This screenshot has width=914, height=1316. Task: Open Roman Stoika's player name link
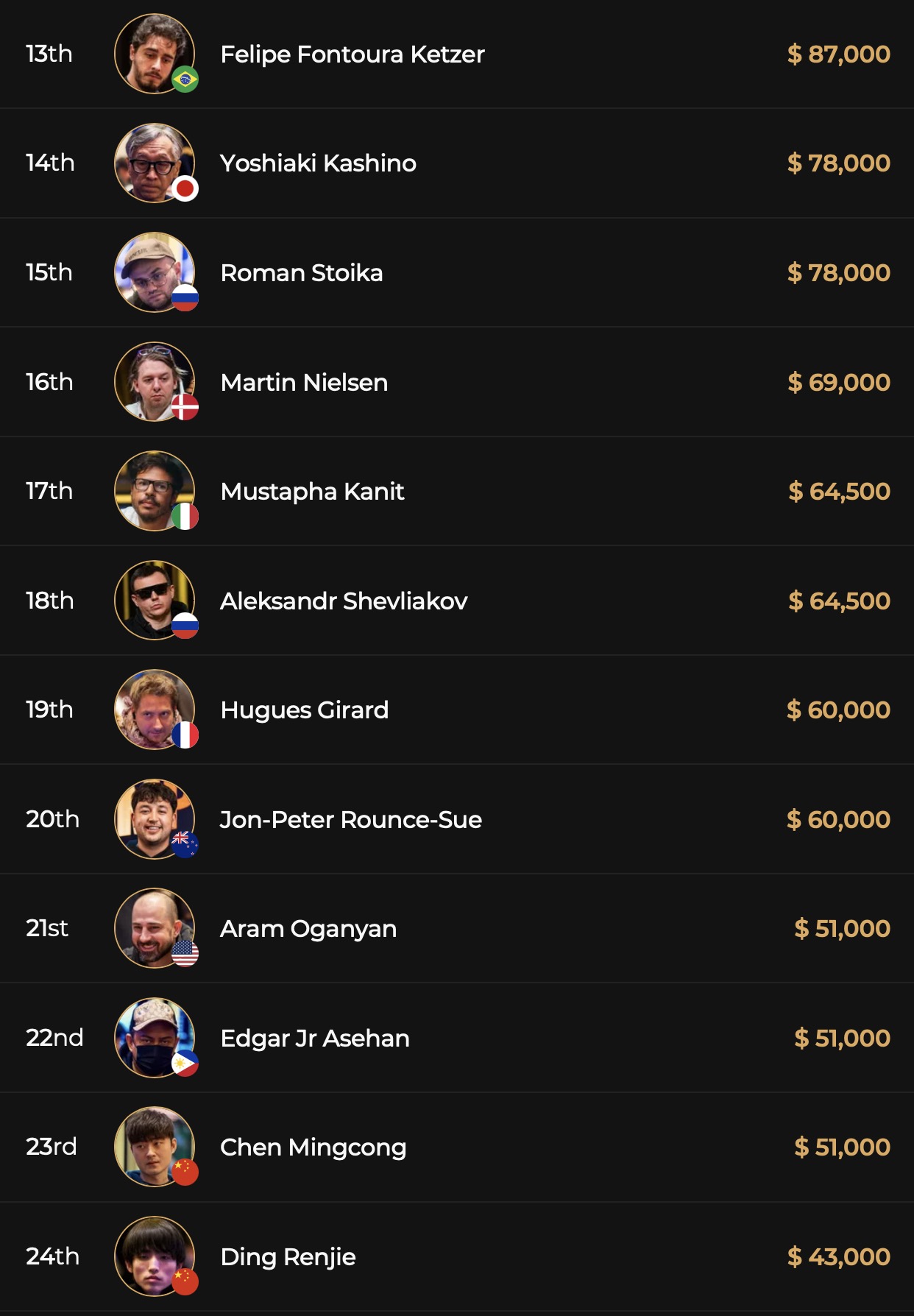point(302,273)
